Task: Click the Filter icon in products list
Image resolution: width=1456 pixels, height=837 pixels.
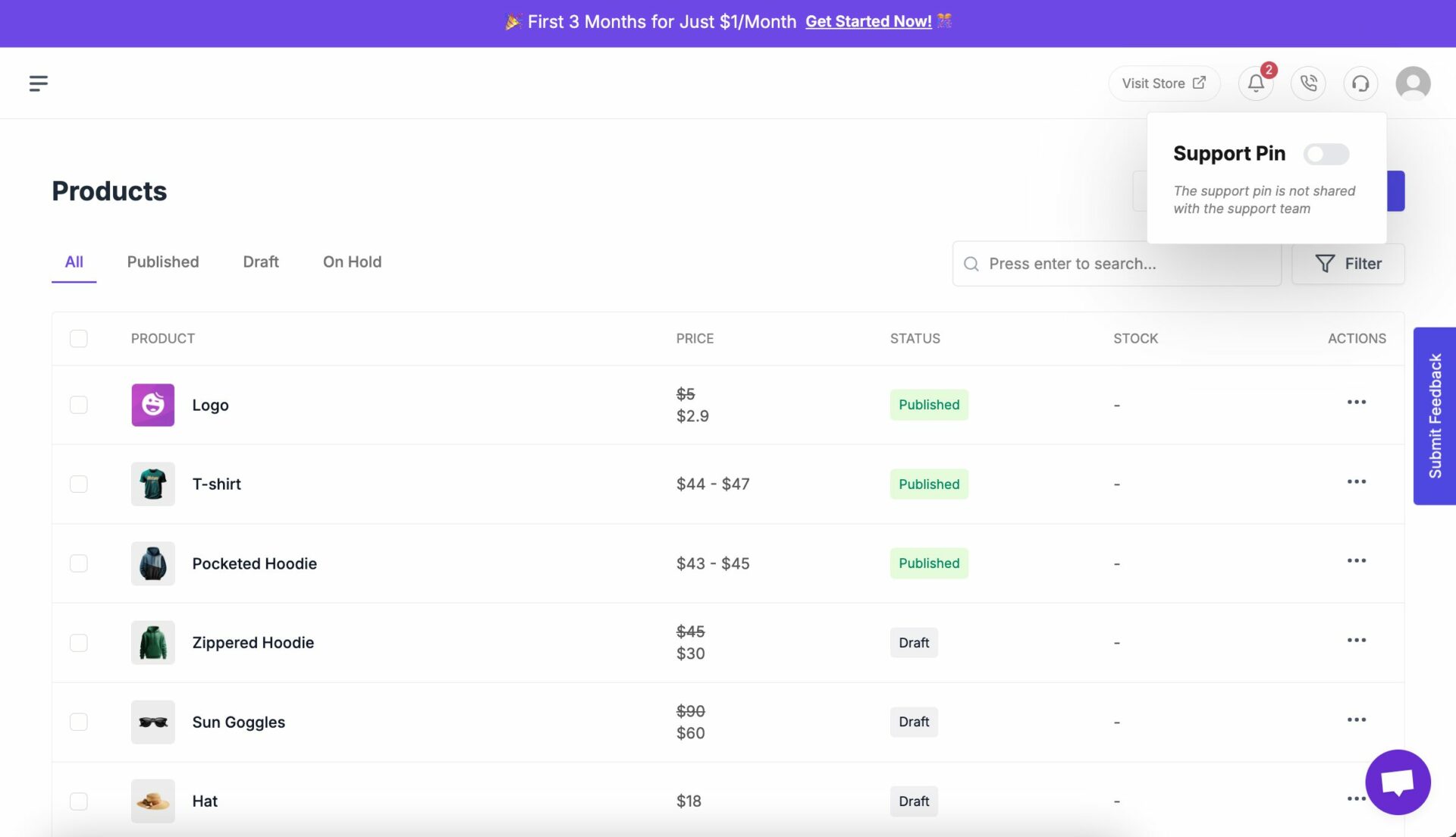Action: [x=1325, y=263]
